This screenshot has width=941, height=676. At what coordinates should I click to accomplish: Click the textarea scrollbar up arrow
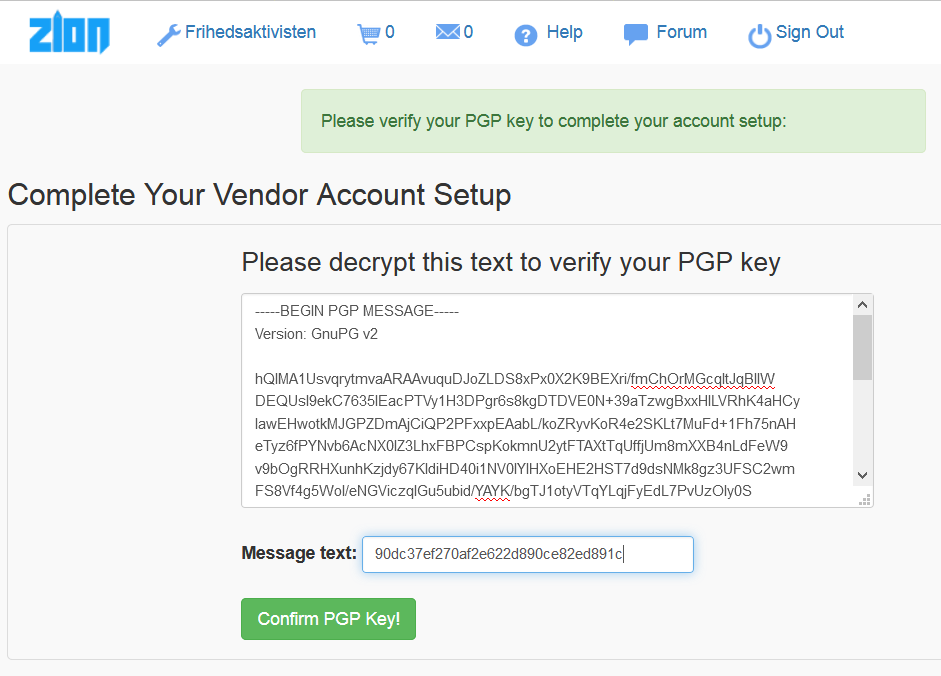click(863, 304)
